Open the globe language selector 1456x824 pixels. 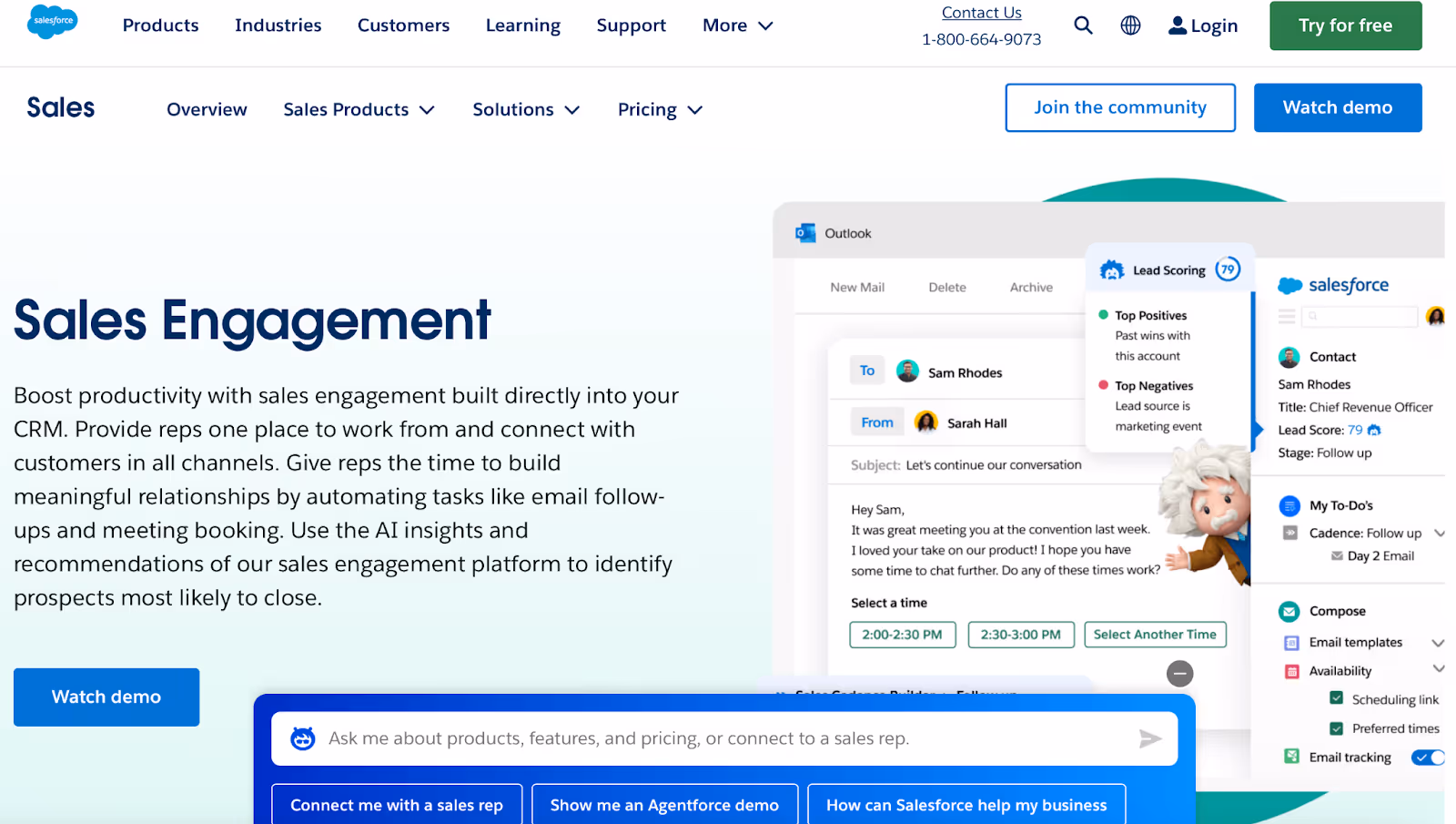1130,25
